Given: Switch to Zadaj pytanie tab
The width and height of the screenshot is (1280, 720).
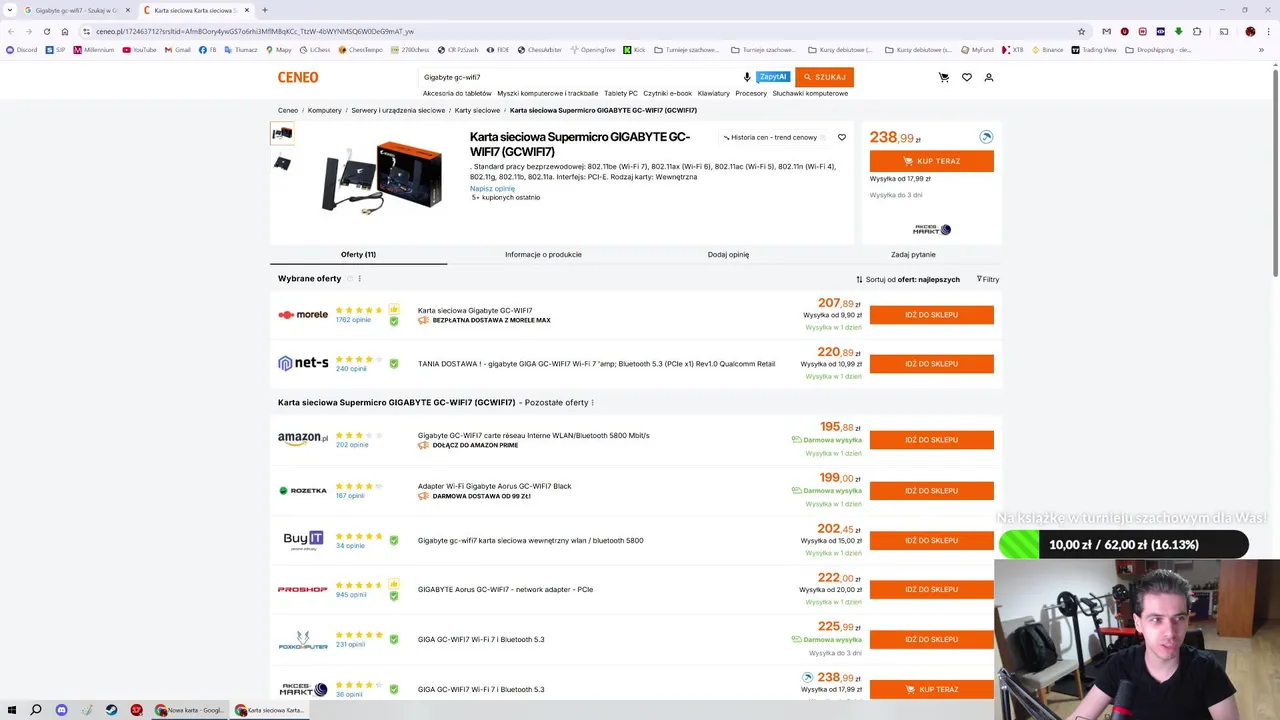Looking at the screenshot, I should (913, 254).
